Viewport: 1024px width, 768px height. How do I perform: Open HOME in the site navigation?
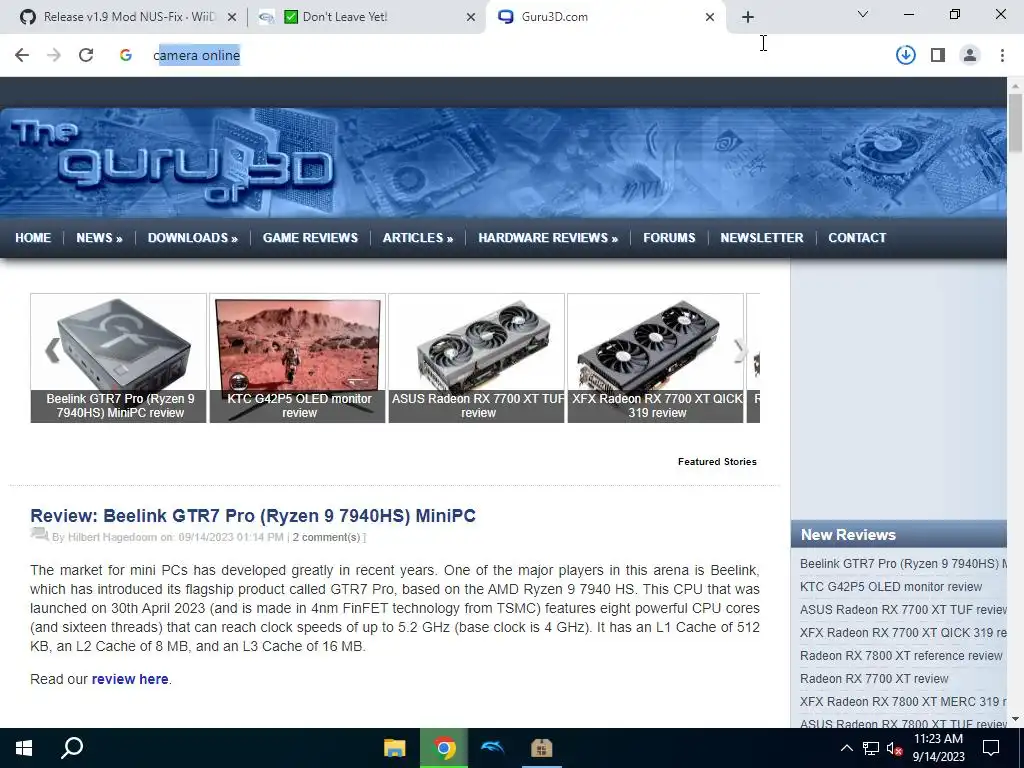pyautogui.click(x=33, y=238)
